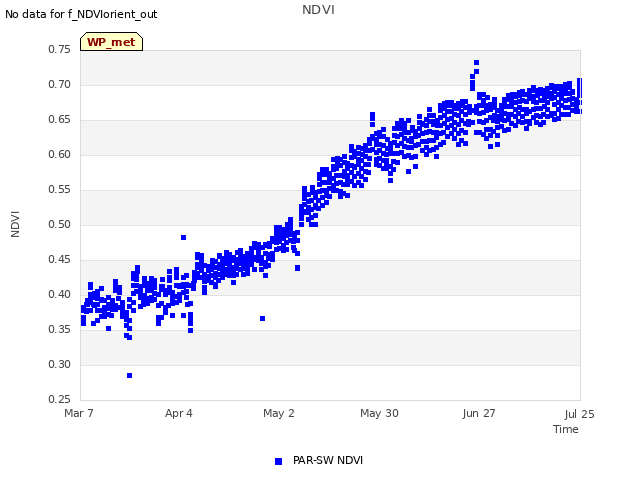Click the 0.75 y-axis tick label
640x480 pixels.
[x=59, y=49]
